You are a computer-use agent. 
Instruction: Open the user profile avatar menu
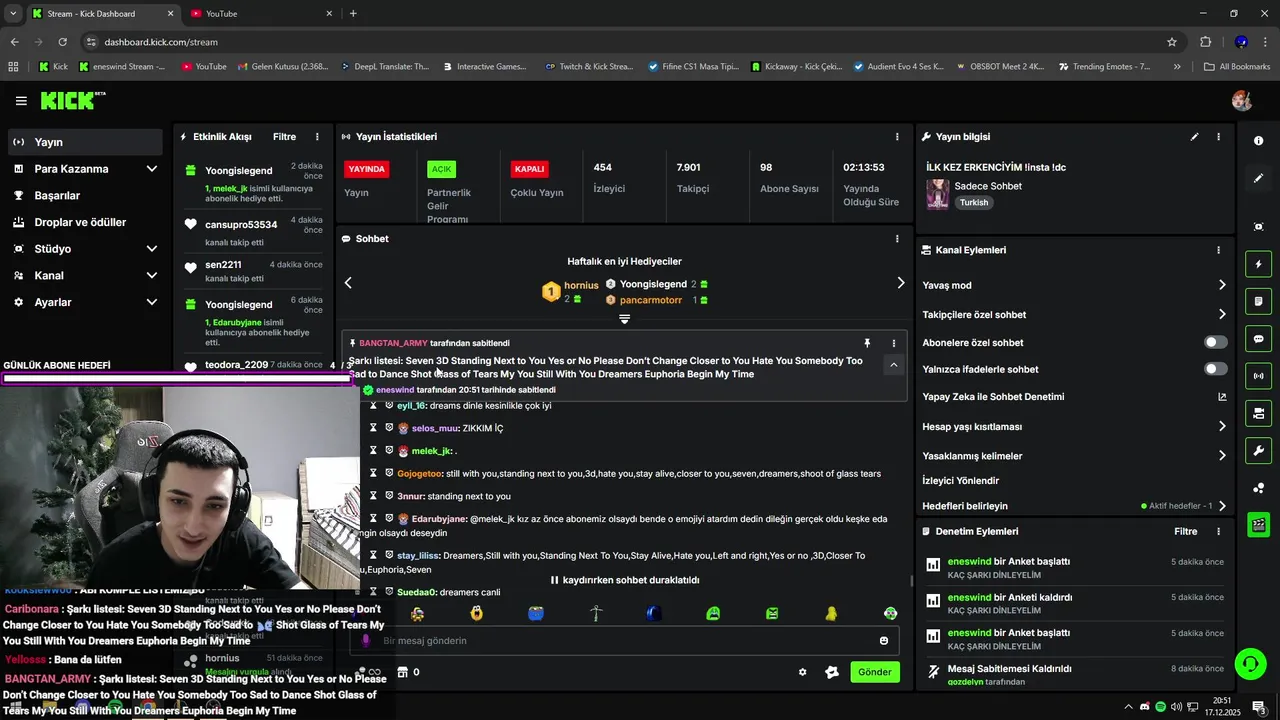[1242, 101]
